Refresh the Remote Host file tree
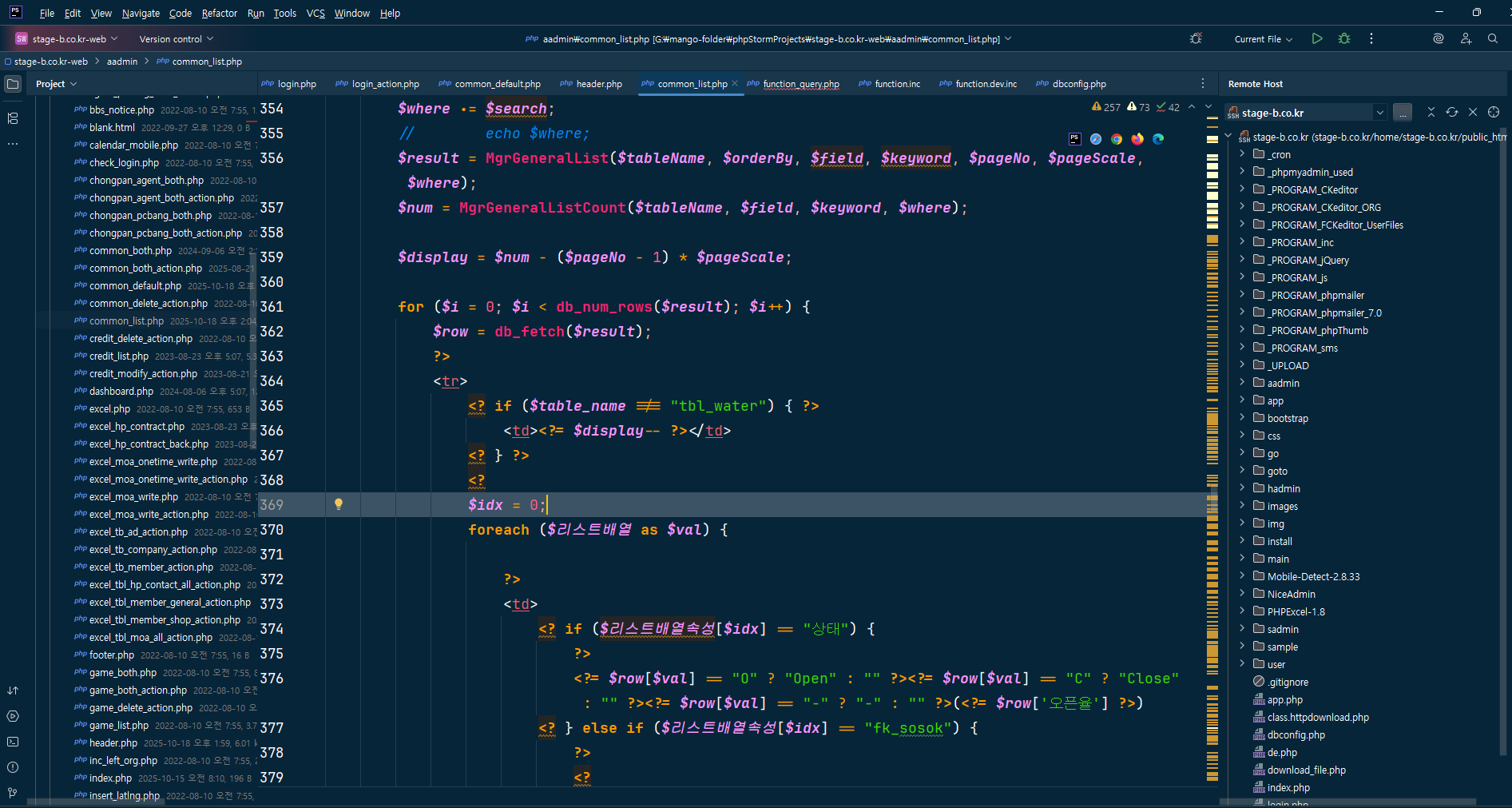This screenshot has width=1512, height=808. [x=1452, y=113]
